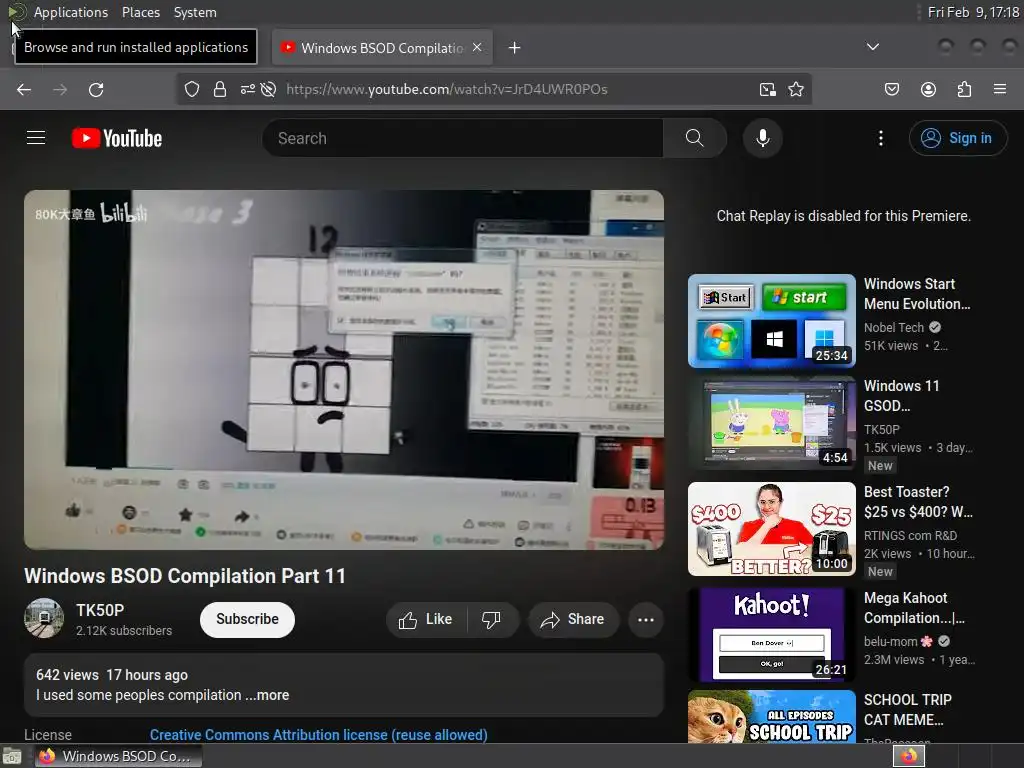Click the RTINGS com R&D channel name
Image resolution: width=1024 pixels, height=768 pixels.
tap(910, 536)
